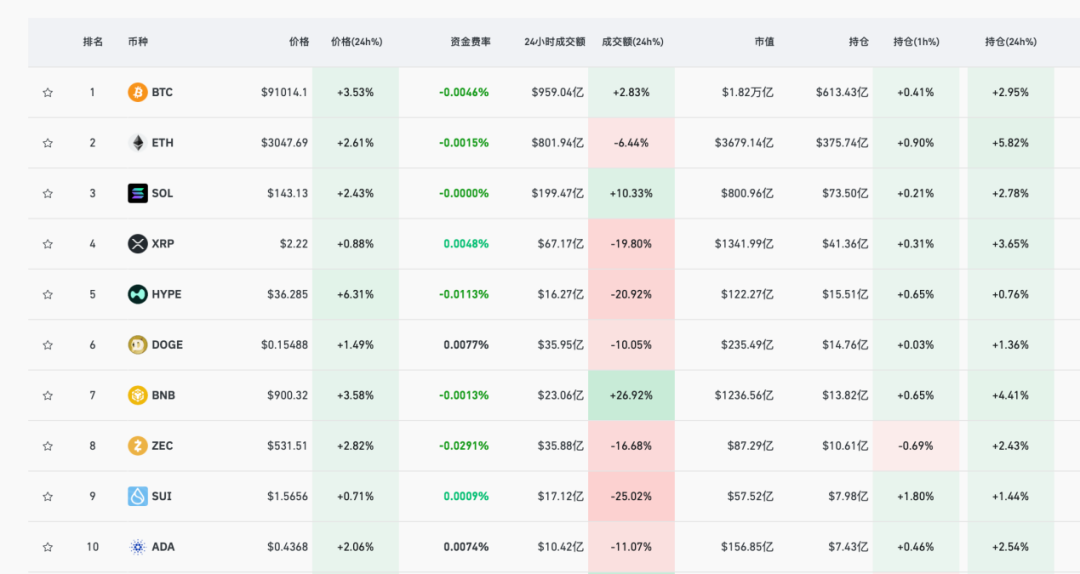Click the Zcash ZEC icon
This screenshot has height=574, width=1080.
(x=137, y=446)
